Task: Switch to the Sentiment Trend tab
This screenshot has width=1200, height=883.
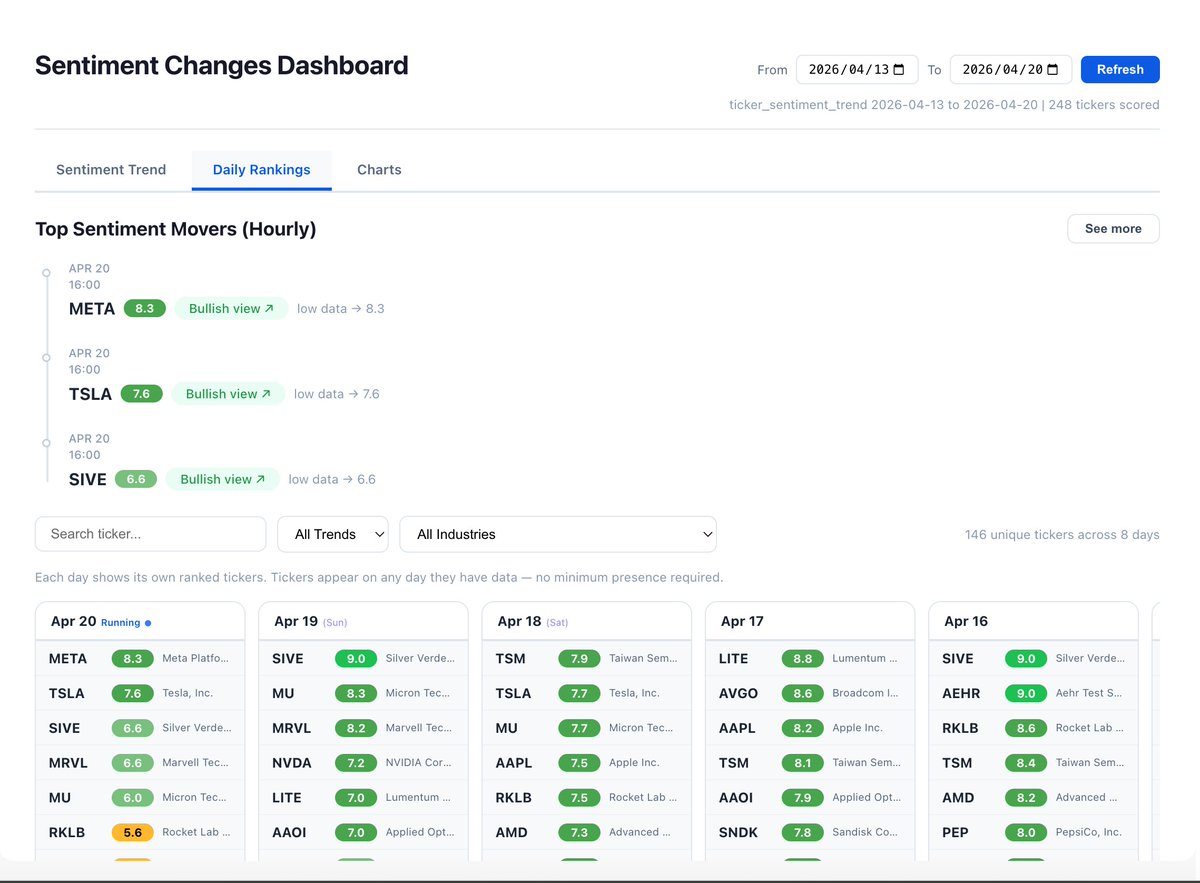Action: (111, 169)
